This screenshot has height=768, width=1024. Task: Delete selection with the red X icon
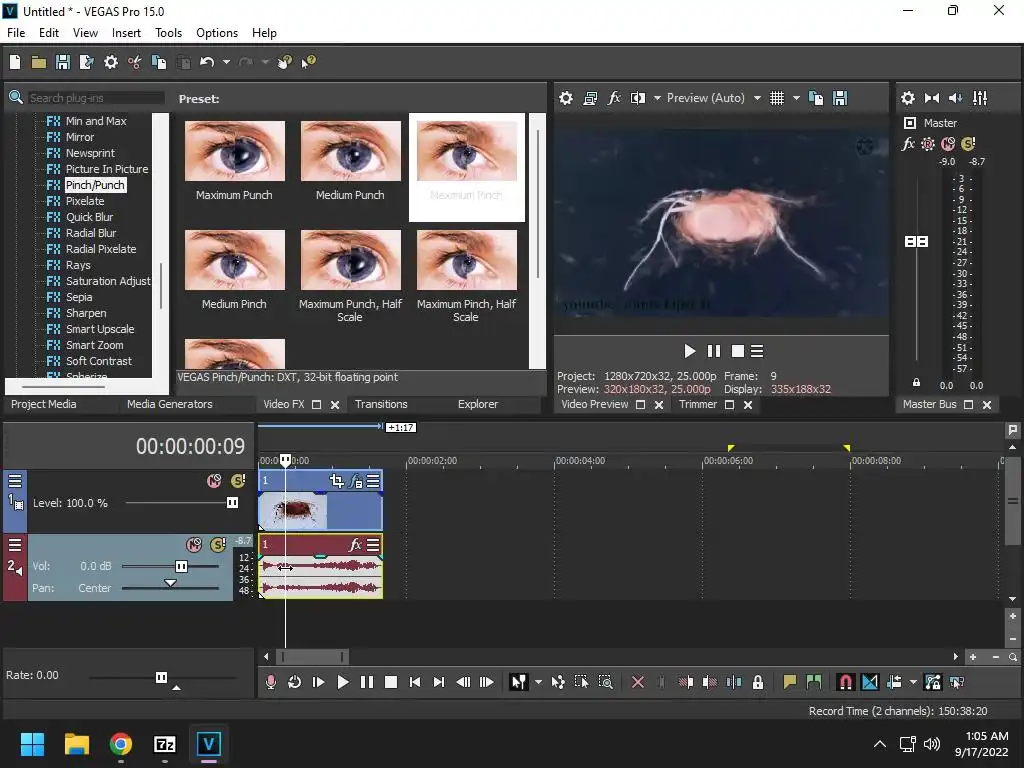638,682
